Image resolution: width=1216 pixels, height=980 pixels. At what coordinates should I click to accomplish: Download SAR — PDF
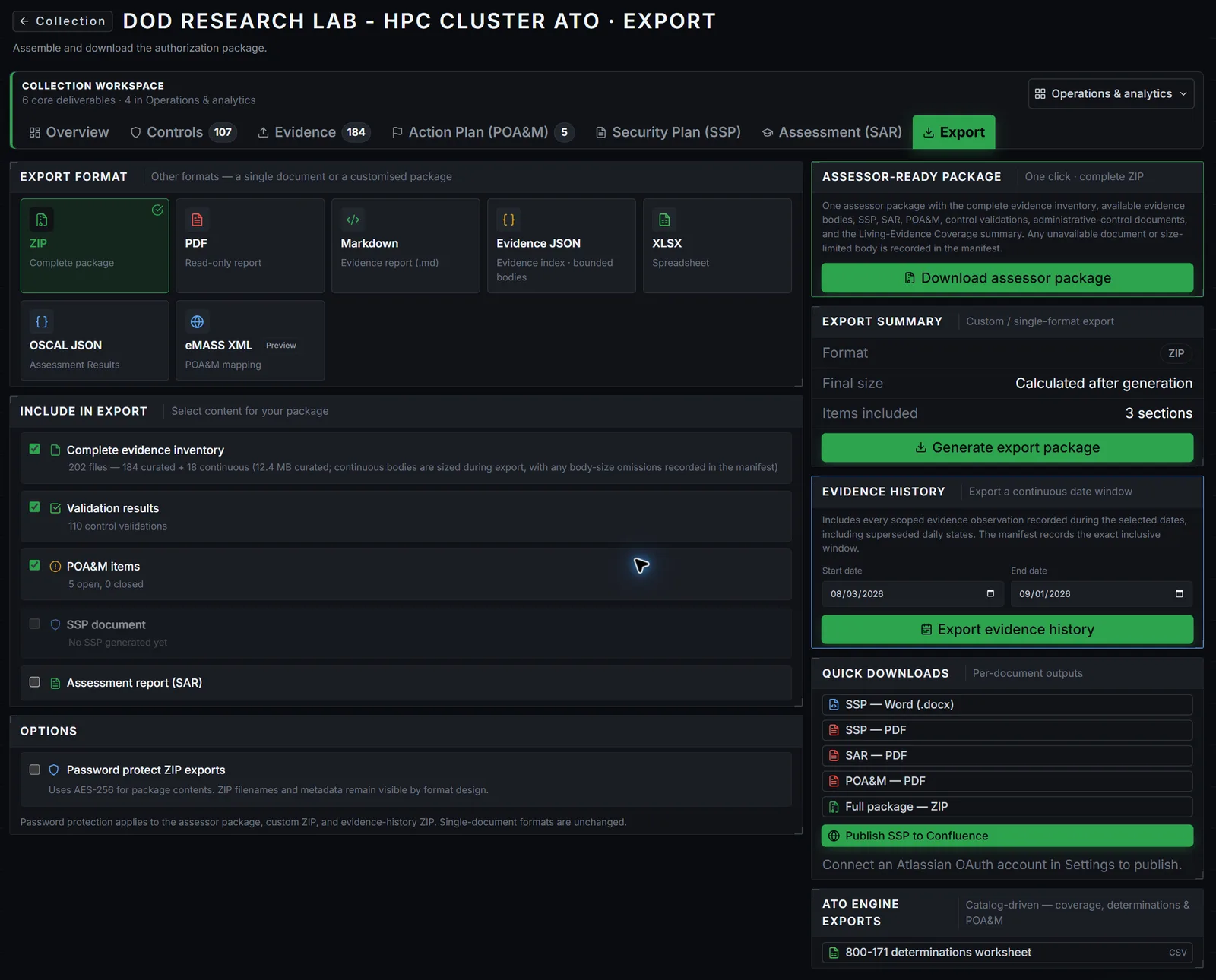click(1007, 756)
